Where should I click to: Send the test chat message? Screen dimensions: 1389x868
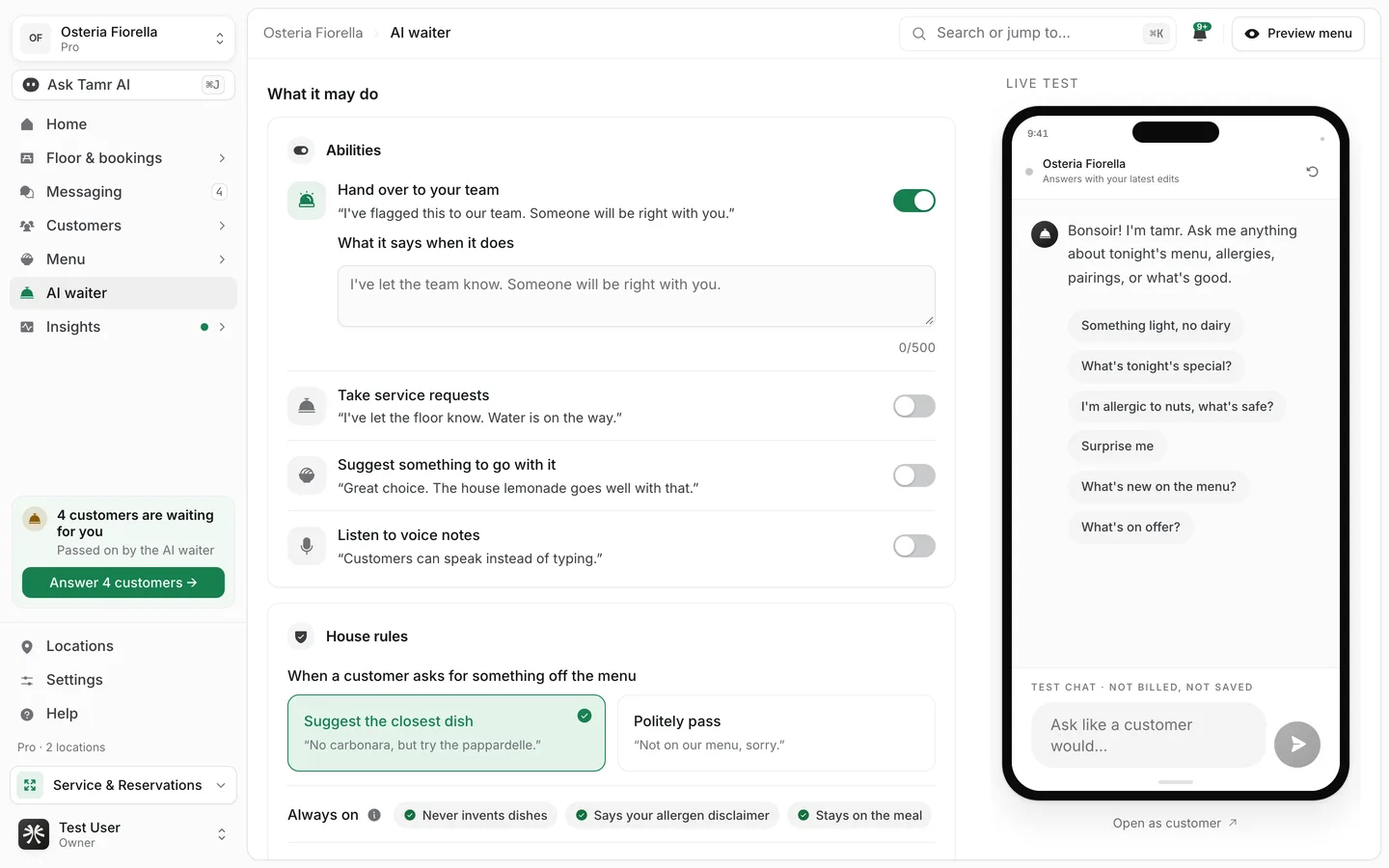point(1296,745)
